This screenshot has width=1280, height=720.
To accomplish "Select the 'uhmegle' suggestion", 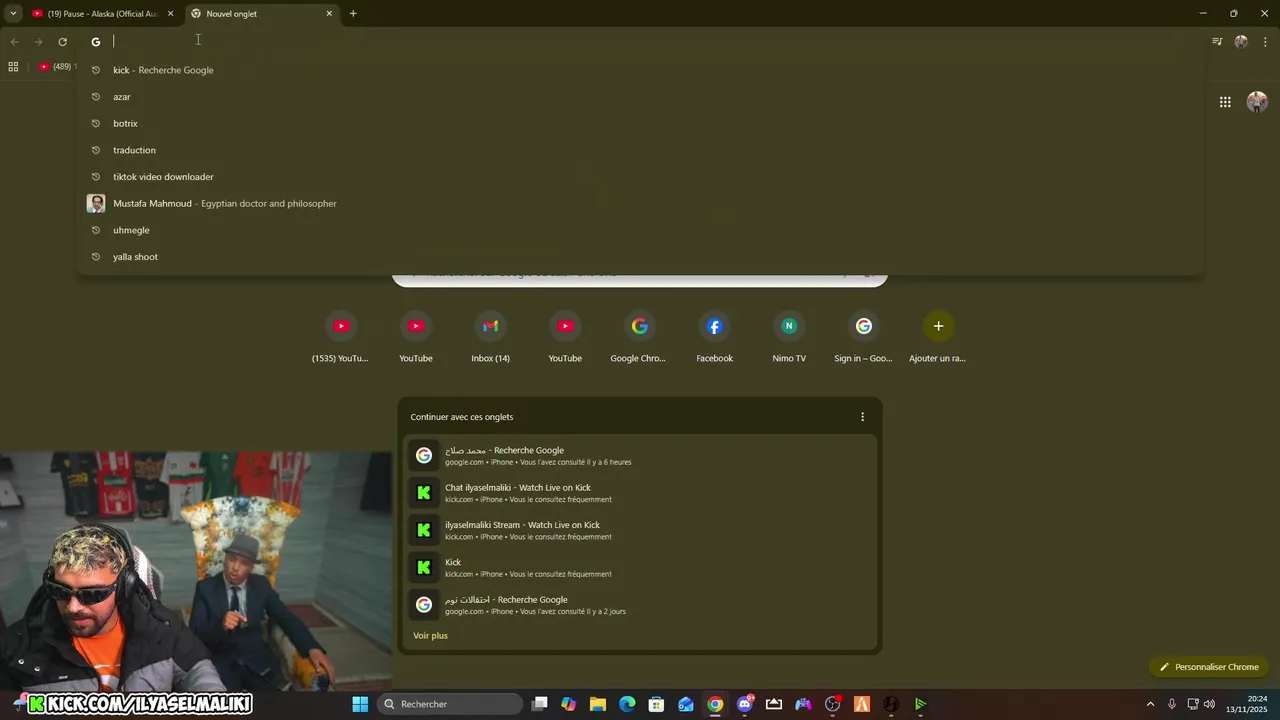I will [x=640, y=230].
